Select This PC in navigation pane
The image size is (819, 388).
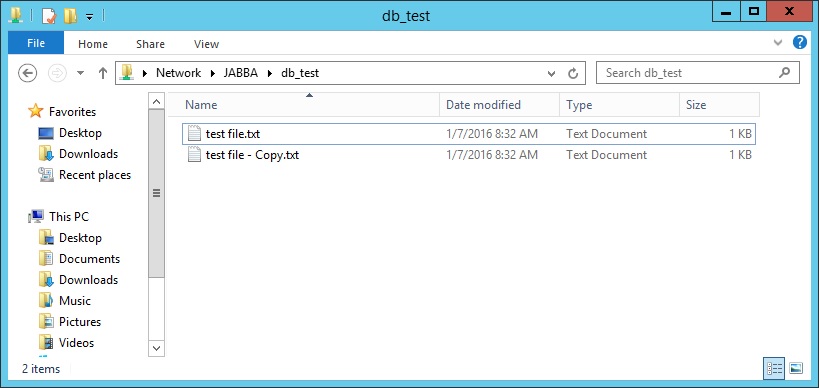pos(69,216)
